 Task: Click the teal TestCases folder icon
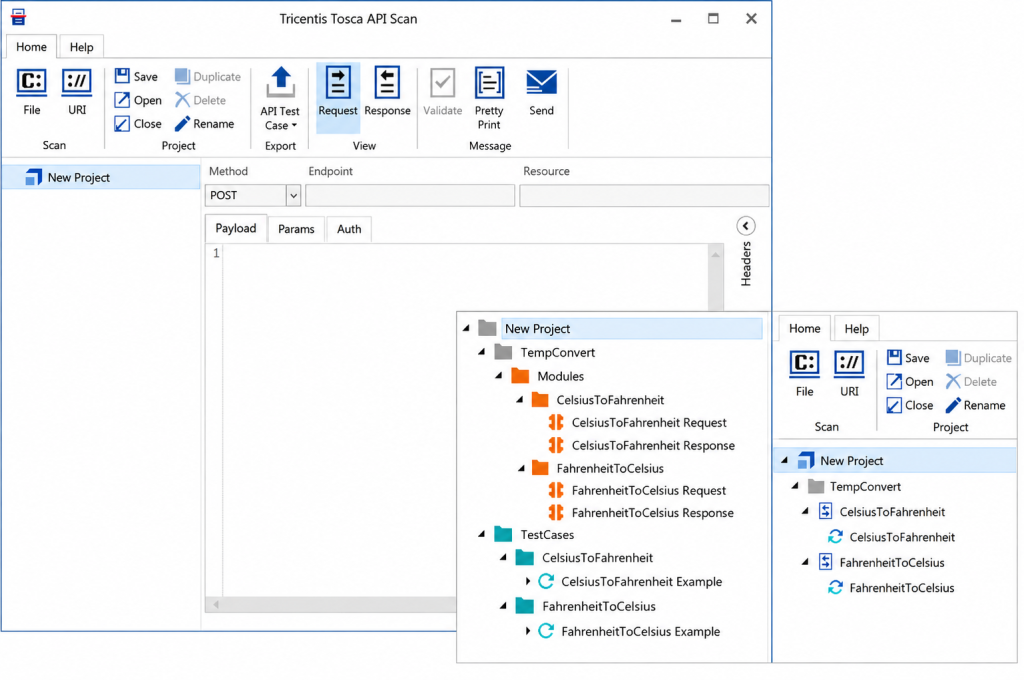[503, 534]
